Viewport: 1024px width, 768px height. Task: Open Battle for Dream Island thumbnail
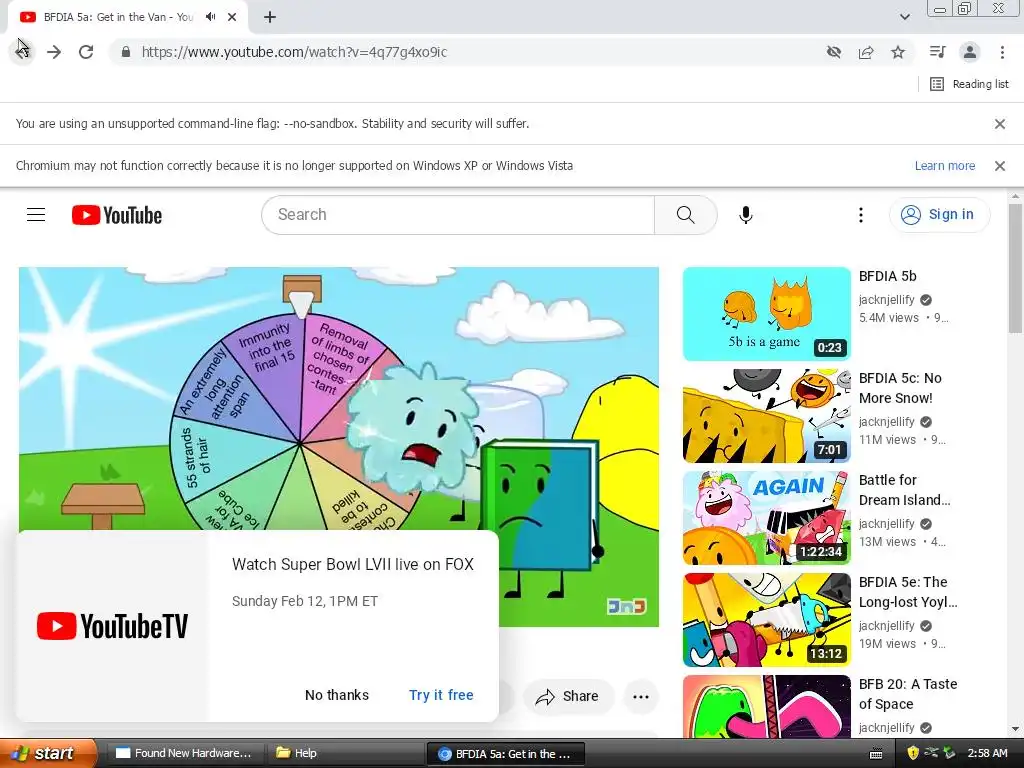tap(767, 517)
